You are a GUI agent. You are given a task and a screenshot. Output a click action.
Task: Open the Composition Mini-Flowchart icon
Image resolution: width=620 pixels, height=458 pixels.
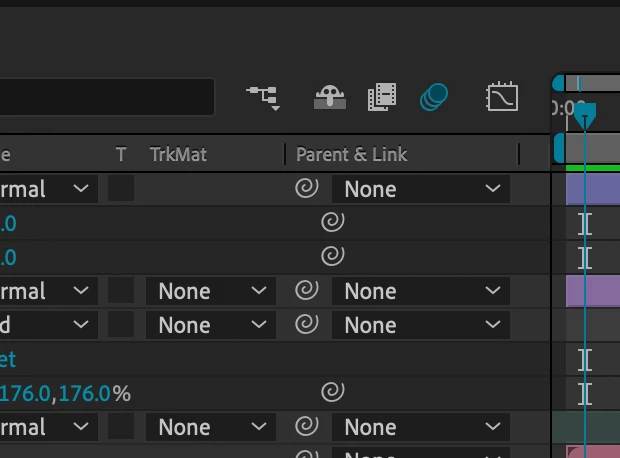[x=264, y=97]
